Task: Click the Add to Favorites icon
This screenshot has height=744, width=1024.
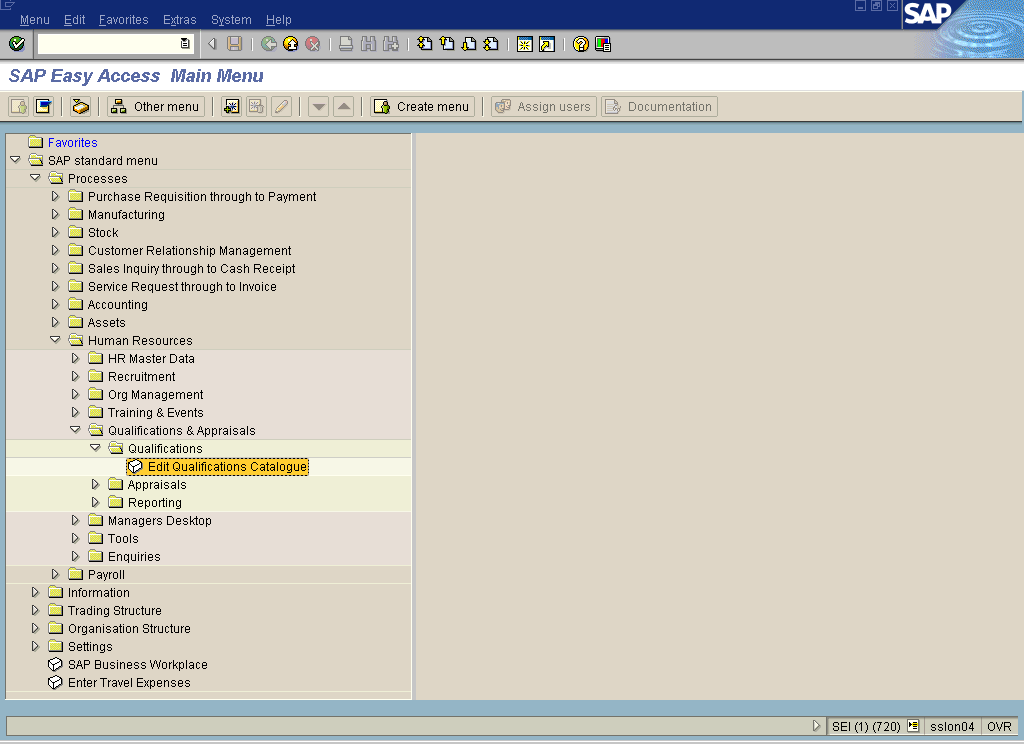Action: click(231, 107)
